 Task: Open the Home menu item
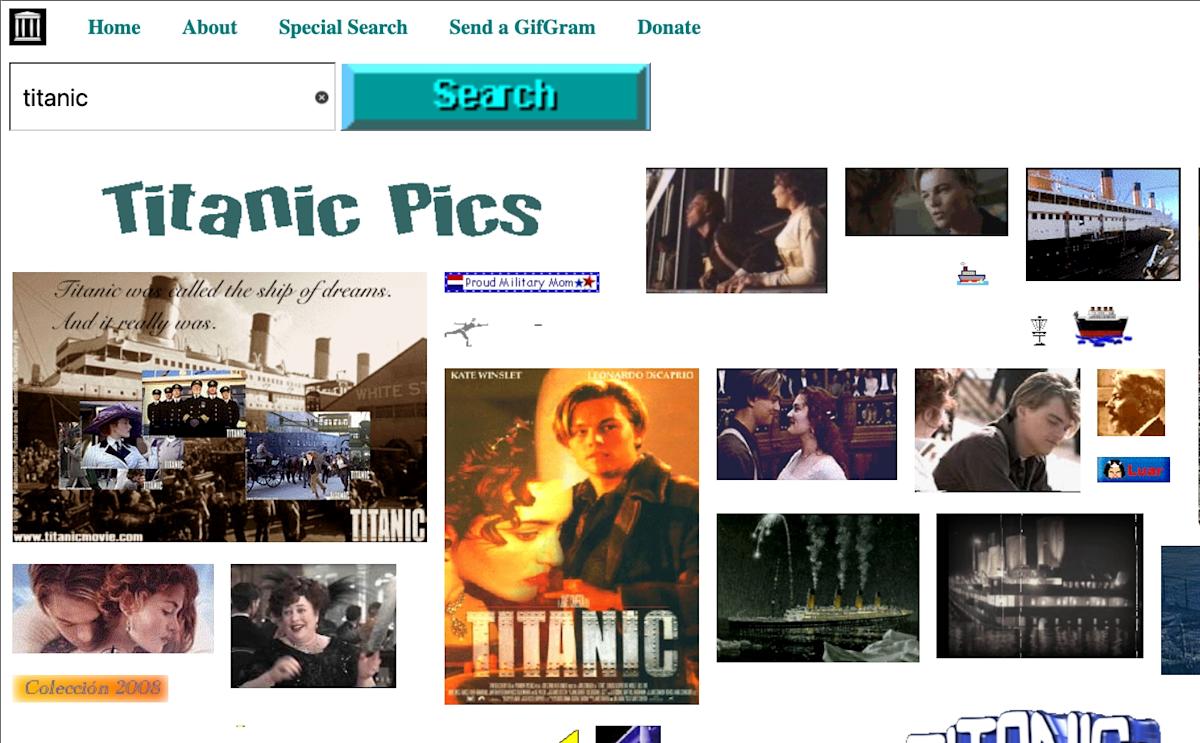point(114,27)
